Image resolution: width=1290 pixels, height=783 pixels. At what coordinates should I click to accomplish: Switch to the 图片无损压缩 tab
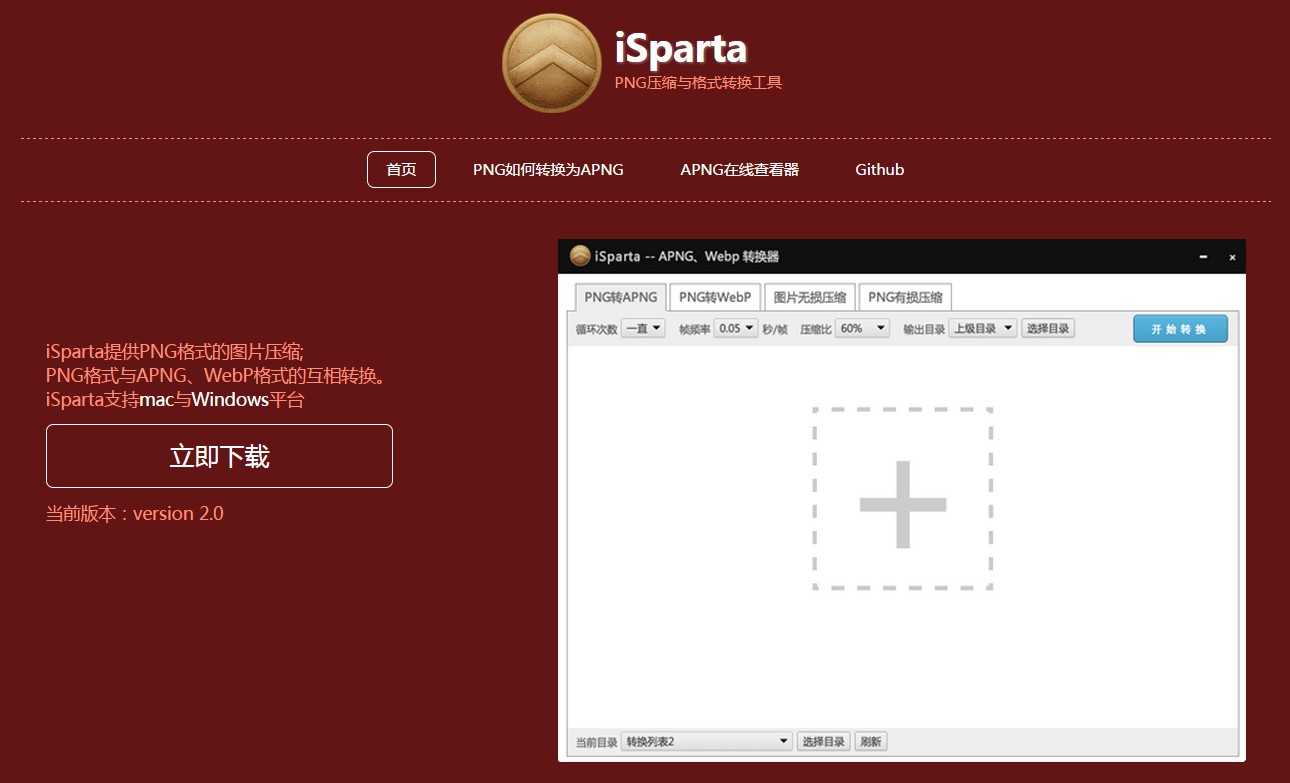(810, 297)
